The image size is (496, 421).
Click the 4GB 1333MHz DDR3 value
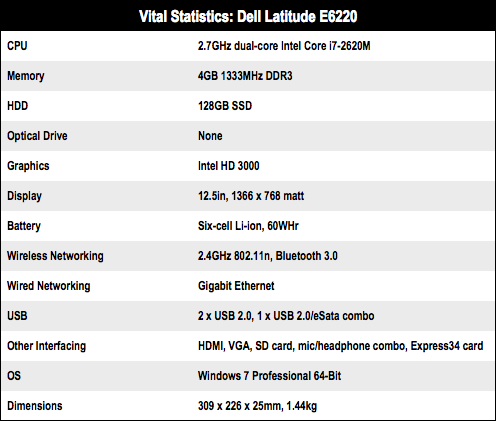245,76
